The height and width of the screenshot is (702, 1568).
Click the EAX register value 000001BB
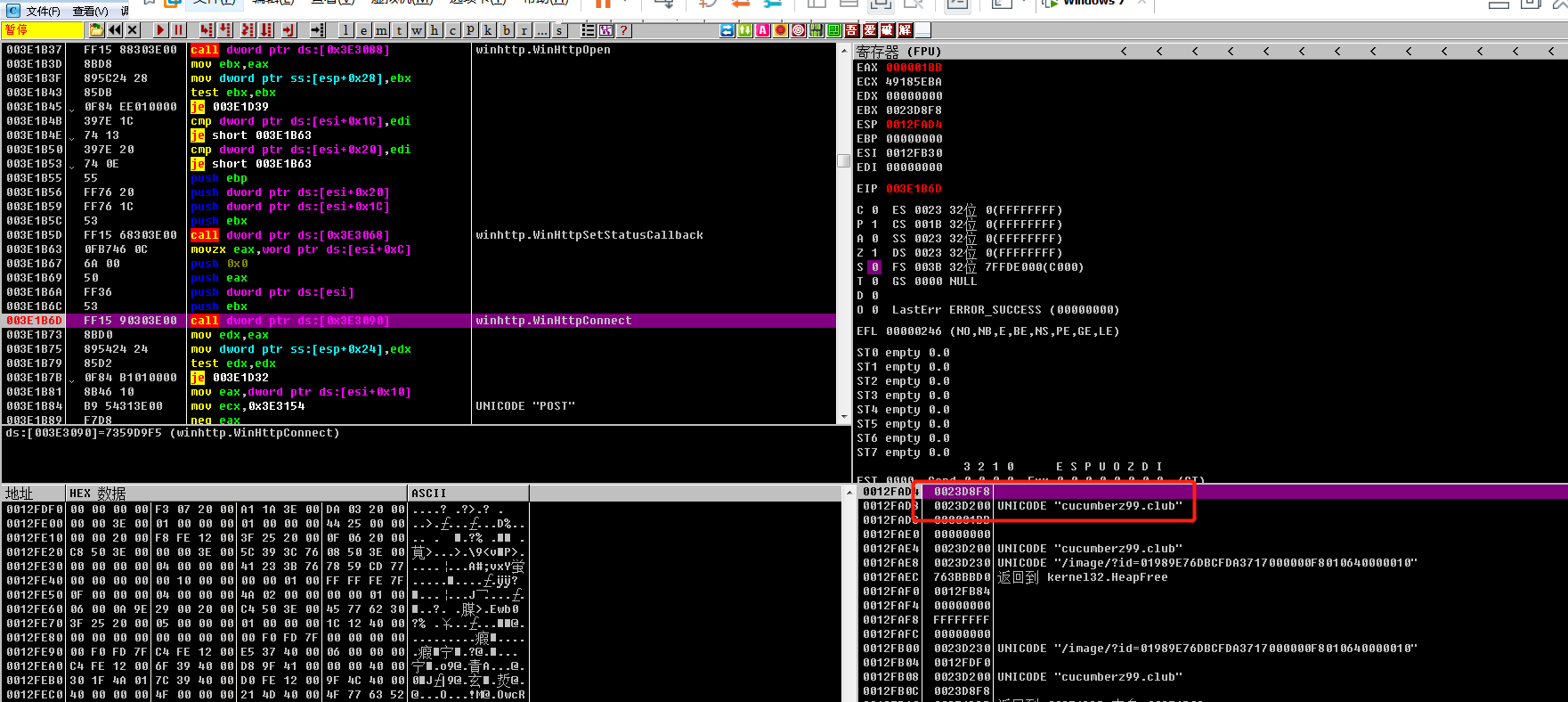914,68
